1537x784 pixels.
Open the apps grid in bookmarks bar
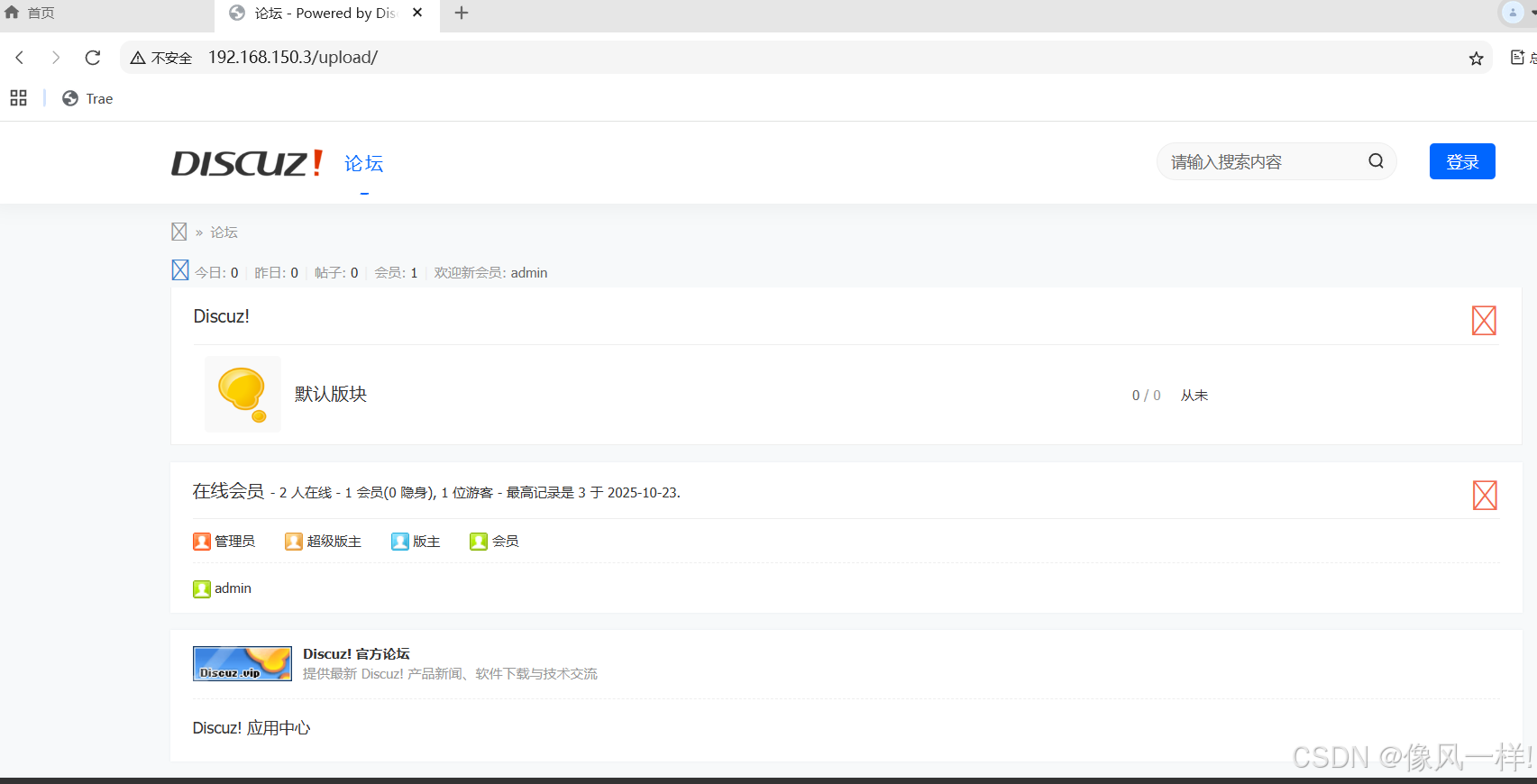click(x=19, y=98)
